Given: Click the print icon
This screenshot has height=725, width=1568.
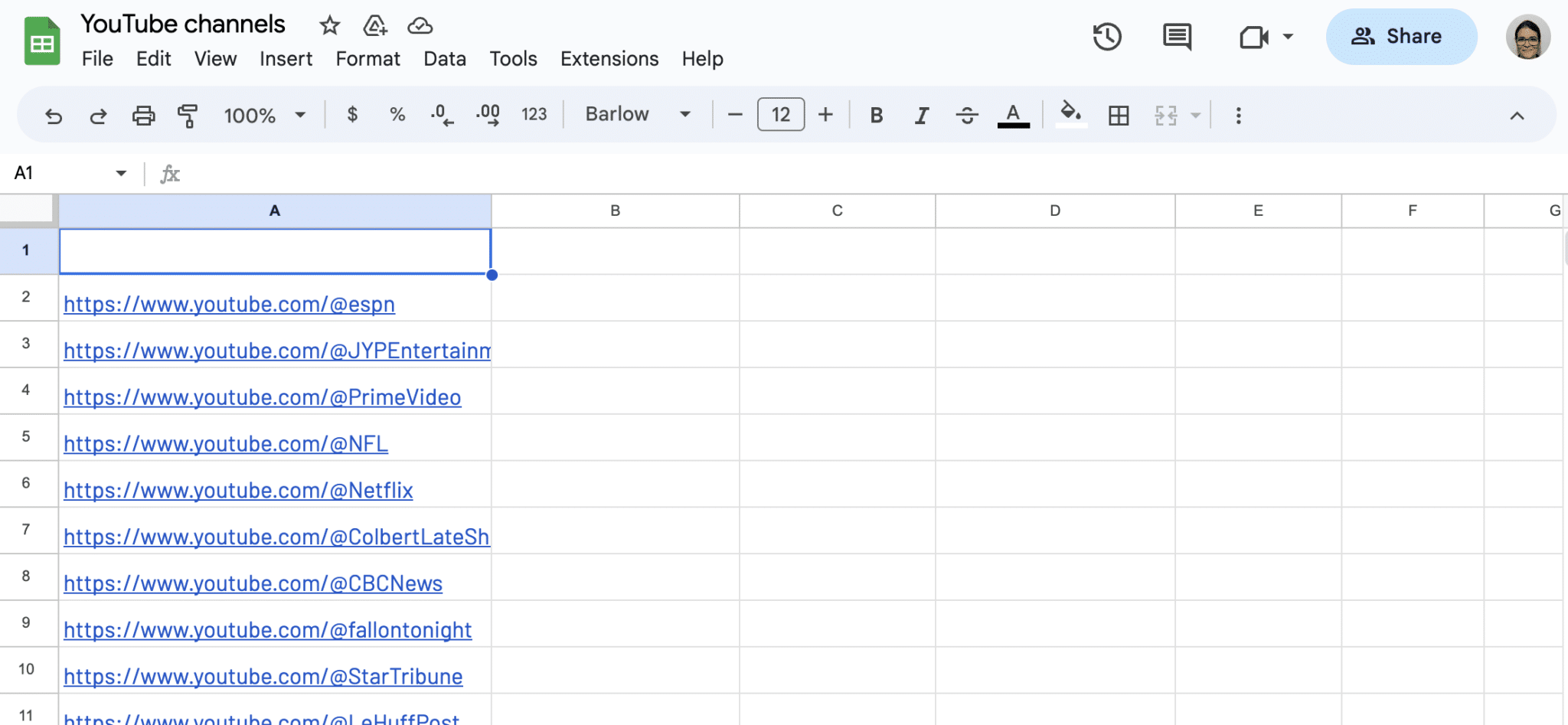Looking at the screenshot, I should point(143,116).
